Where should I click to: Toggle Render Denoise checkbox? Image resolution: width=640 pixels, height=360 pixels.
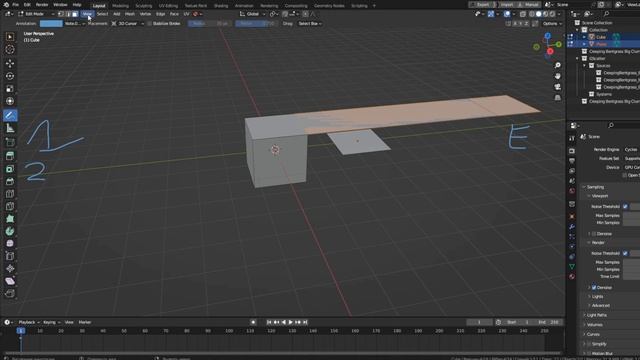[594, 287]
